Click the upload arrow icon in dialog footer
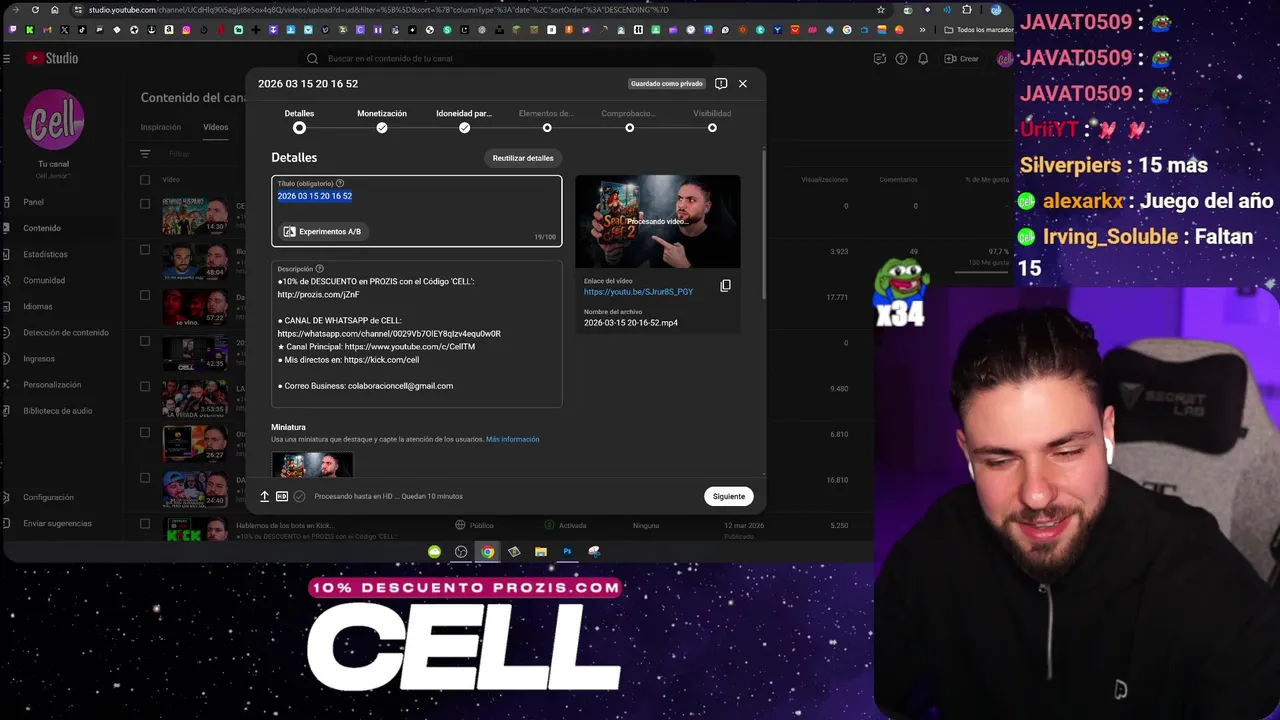The width and height of the screenshot is (1280, 720). pyautogui.click(x=265, y=496)
